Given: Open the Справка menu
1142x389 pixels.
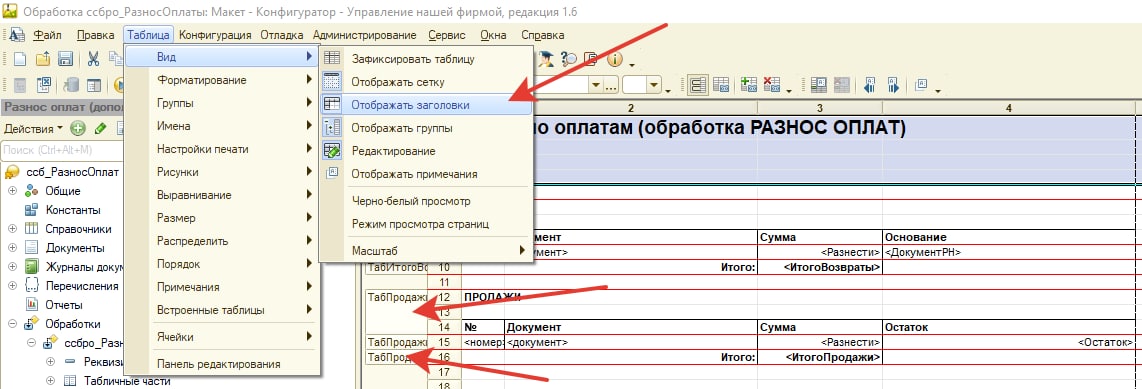Looking at the screenshot, I should [x=543, y=35].
